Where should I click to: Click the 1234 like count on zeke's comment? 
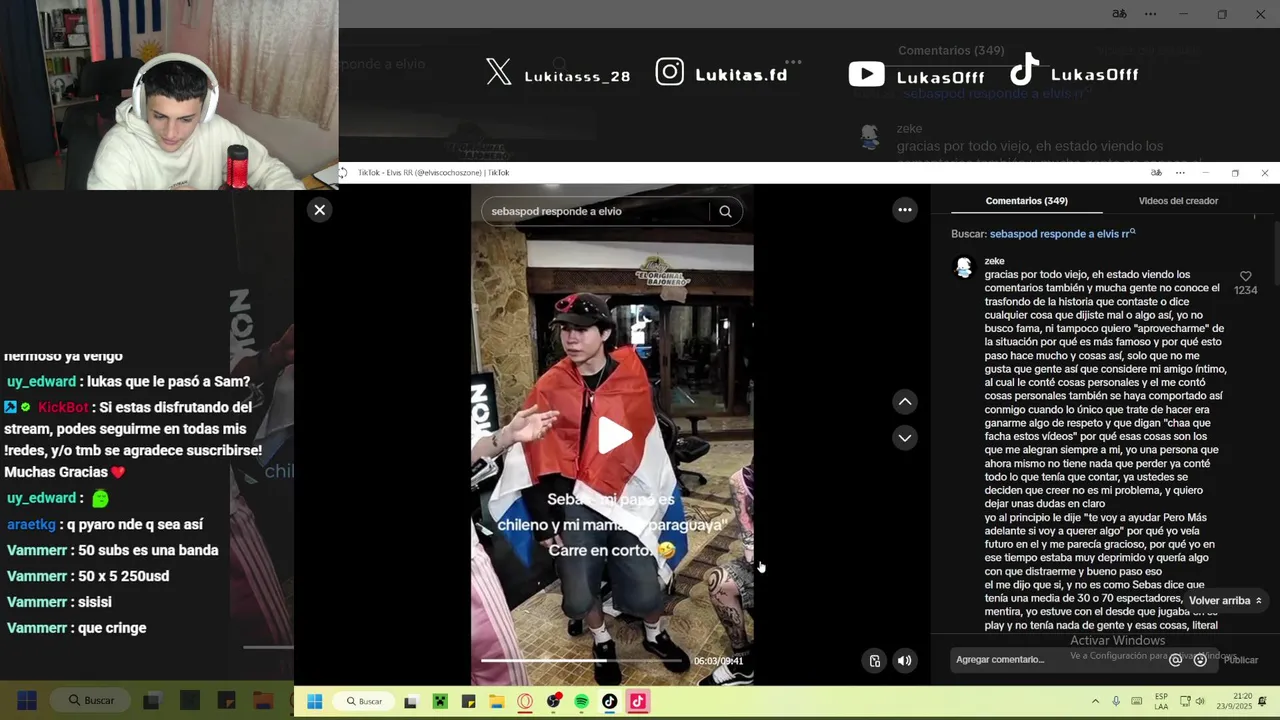click(1245, 291)
